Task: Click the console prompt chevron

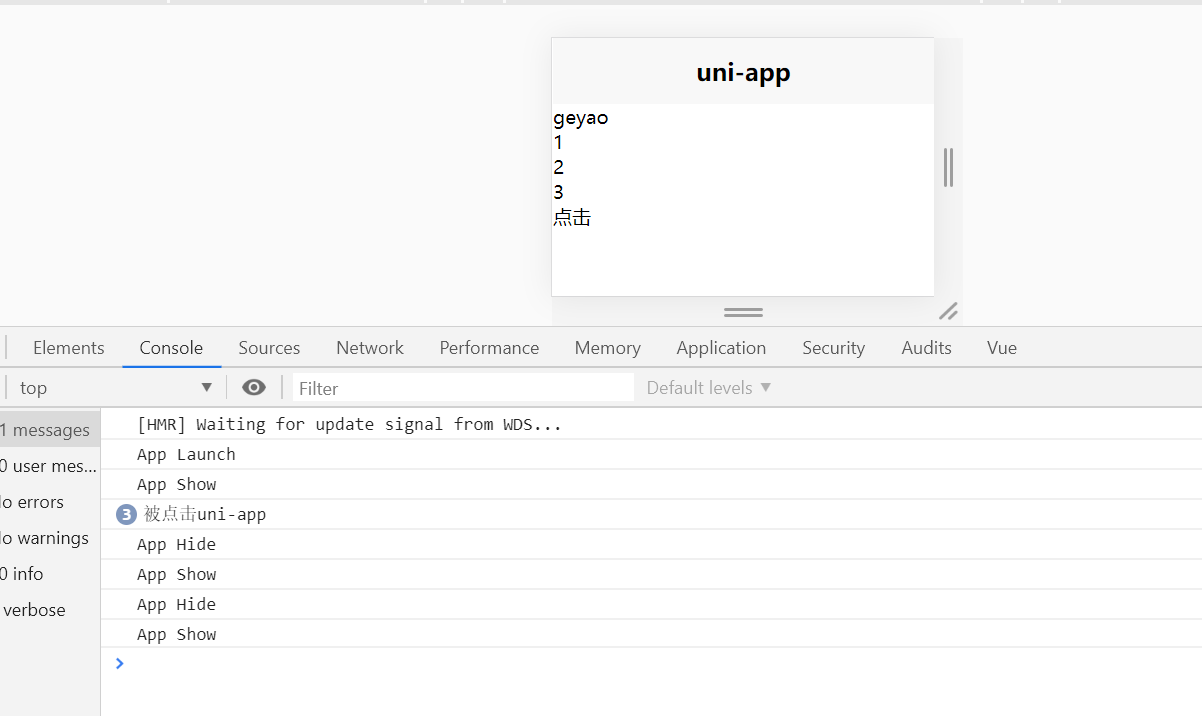Action: coord(120,663)
